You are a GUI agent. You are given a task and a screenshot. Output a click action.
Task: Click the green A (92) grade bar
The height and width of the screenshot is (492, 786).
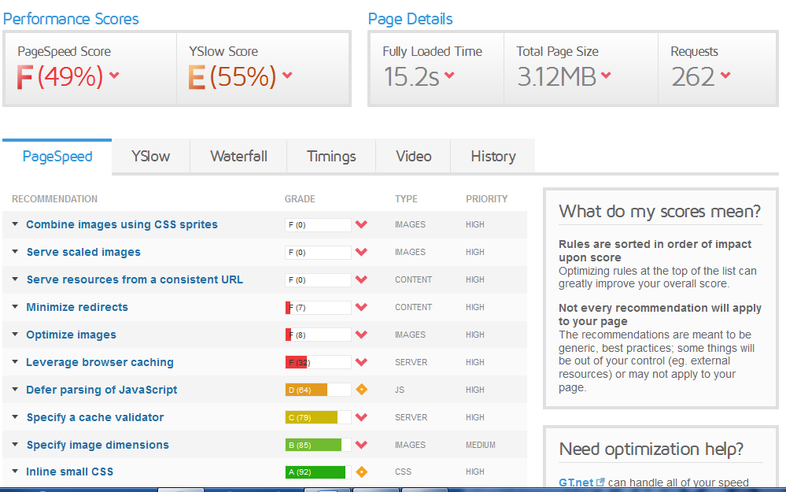315,472
